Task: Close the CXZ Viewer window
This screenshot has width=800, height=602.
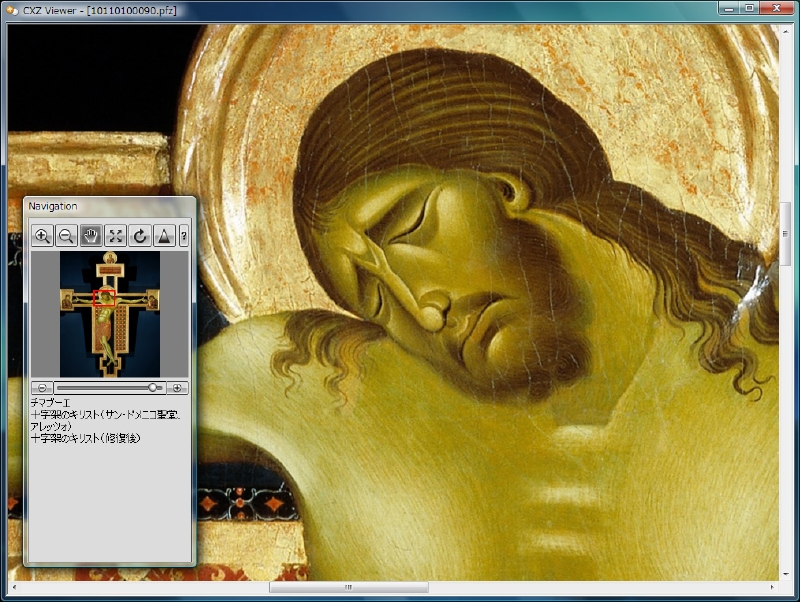Action: coord(777,8)
